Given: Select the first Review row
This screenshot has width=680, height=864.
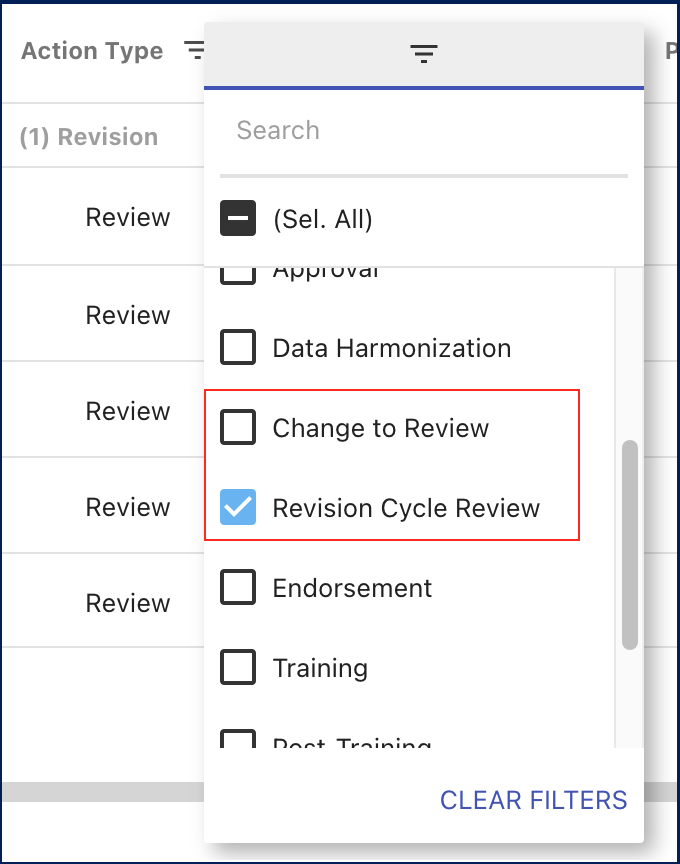Looking at the screenshot, I should pyautogui.click(x=128, y=218).
